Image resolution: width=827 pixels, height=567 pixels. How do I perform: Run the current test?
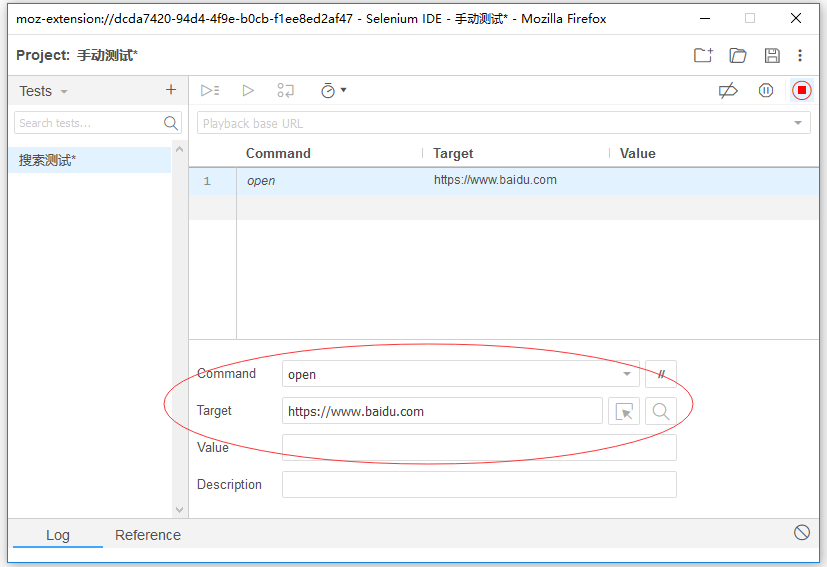point(248,91)
